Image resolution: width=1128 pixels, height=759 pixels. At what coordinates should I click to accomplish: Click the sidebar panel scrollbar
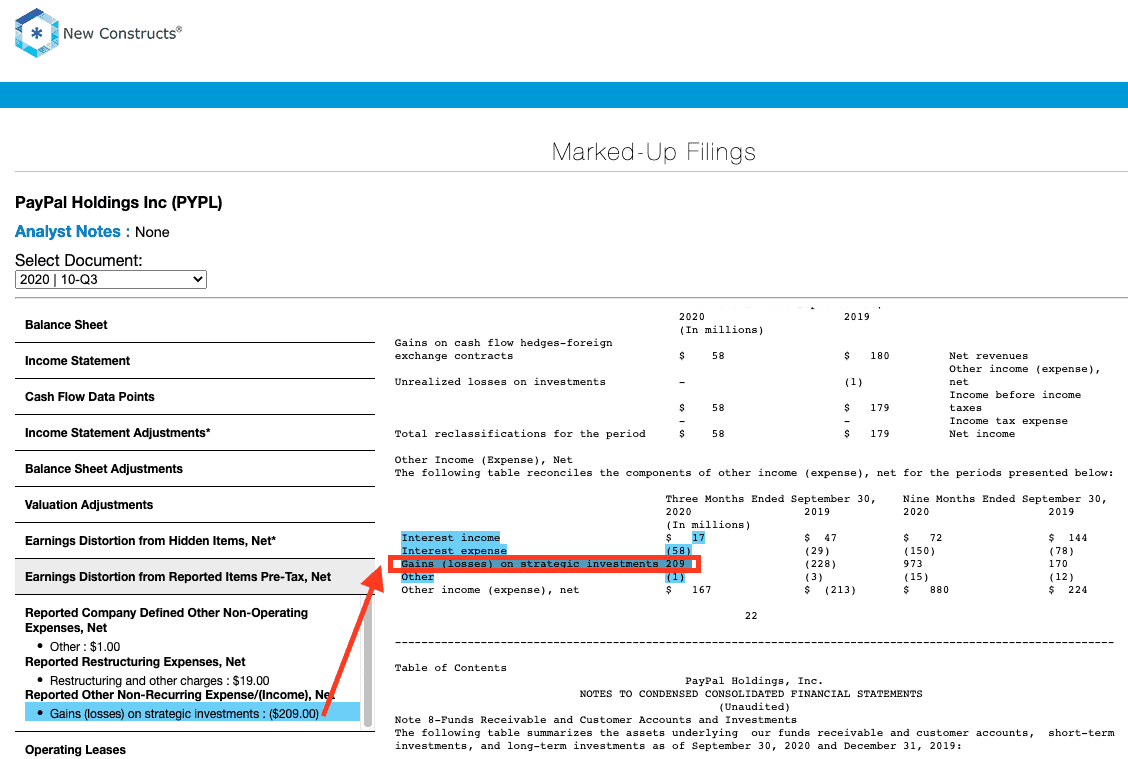coord(368,662)
